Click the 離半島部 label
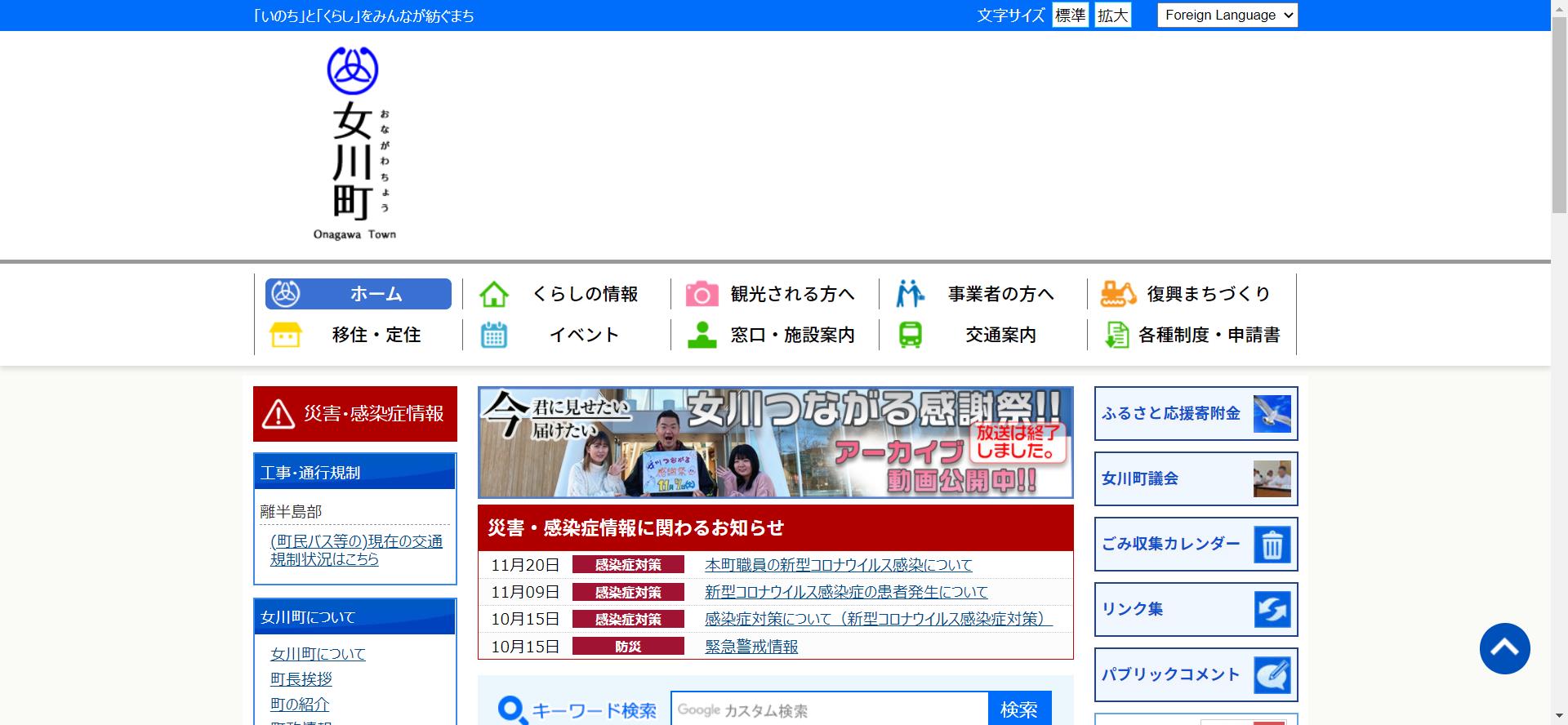The height and width of the screenshot is (725, 1568). [292, 512]
